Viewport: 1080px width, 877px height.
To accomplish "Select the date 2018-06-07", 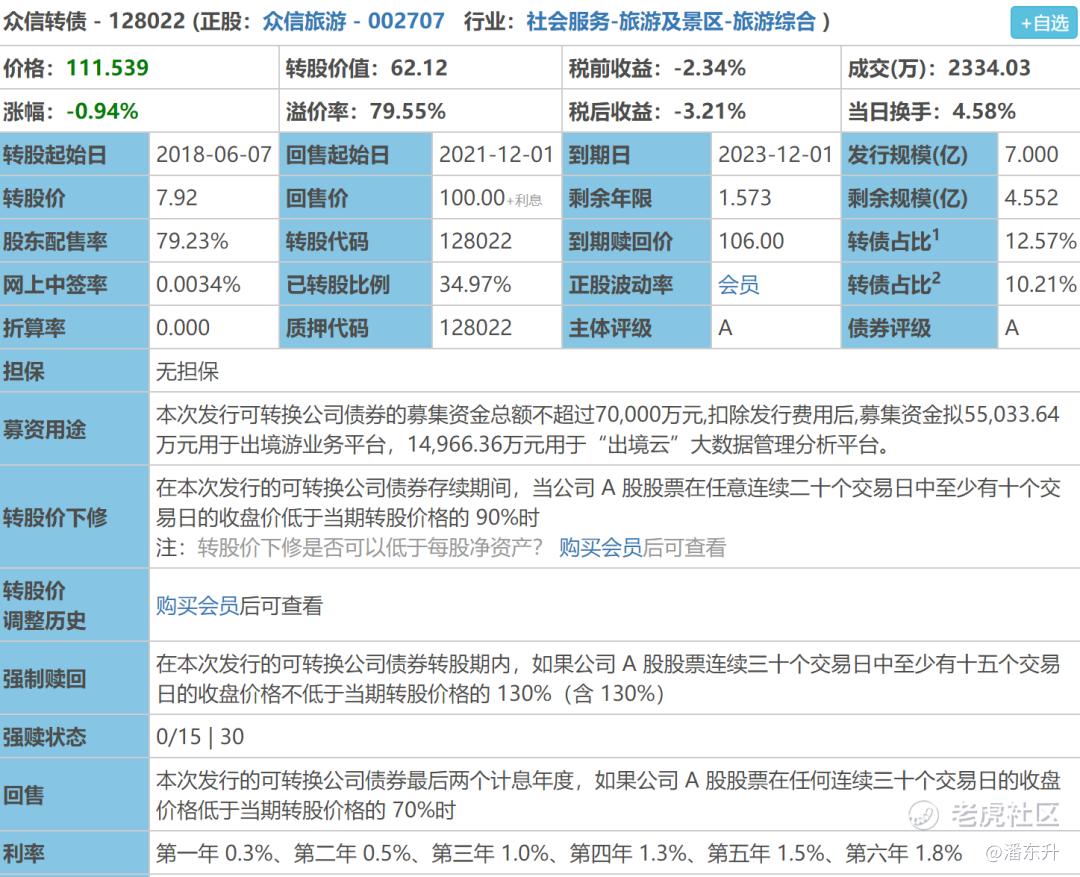I will (x=214, y=154).
